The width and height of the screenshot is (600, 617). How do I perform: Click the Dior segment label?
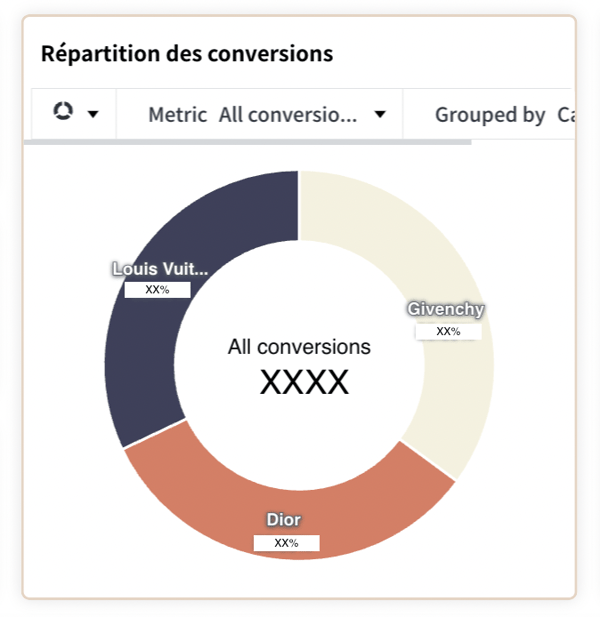284,519
